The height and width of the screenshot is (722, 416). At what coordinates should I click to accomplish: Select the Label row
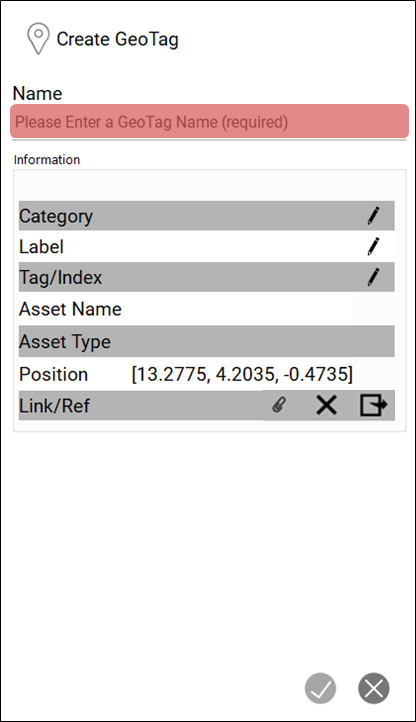(x=206, y=246)
